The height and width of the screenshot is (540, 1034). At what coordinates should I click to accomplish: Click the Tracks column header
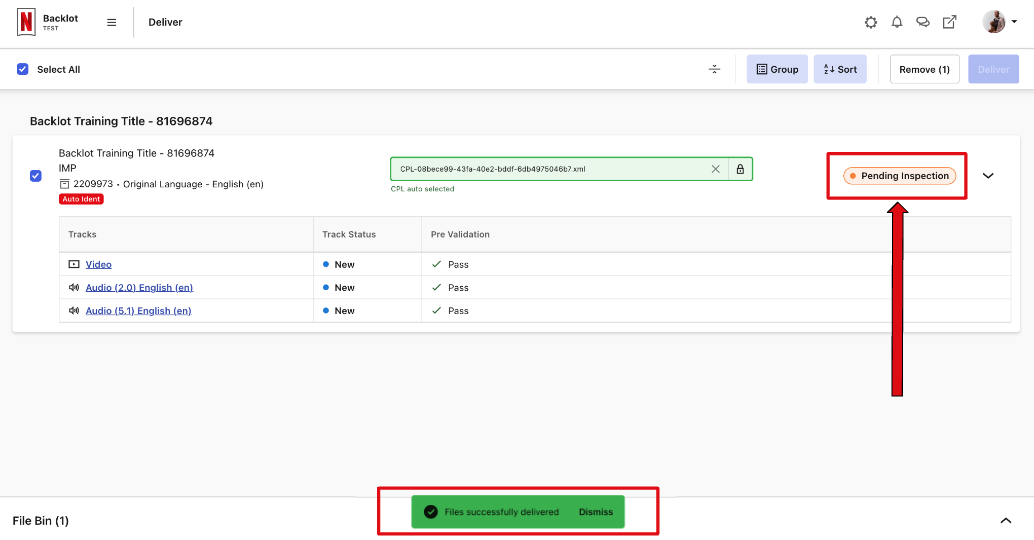(x=82, y=234)
